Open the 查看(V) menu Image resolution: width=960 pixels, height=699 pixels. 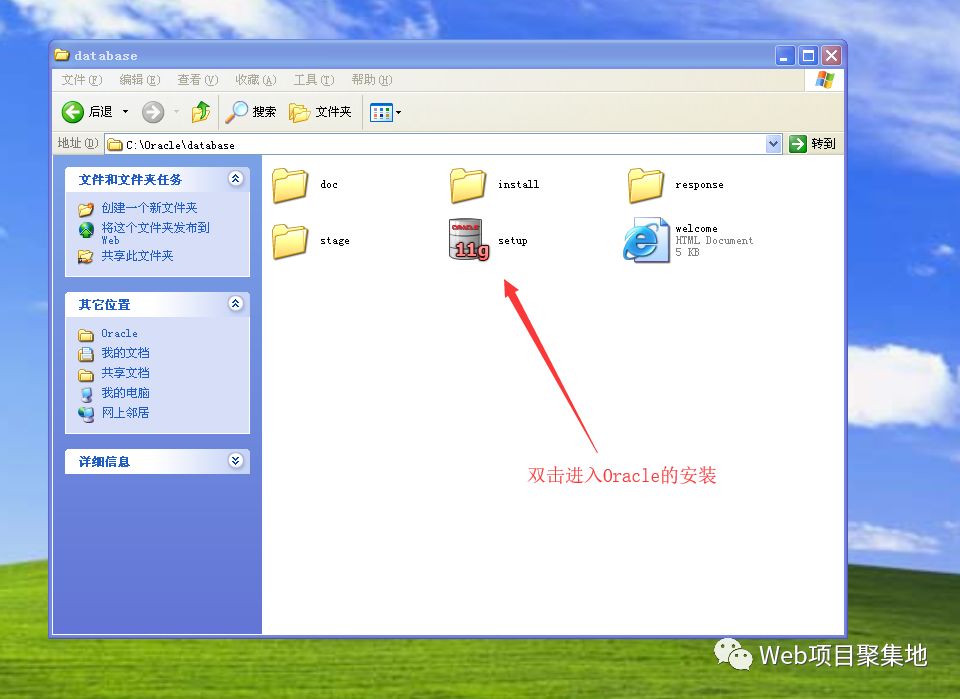pos(198,80)
